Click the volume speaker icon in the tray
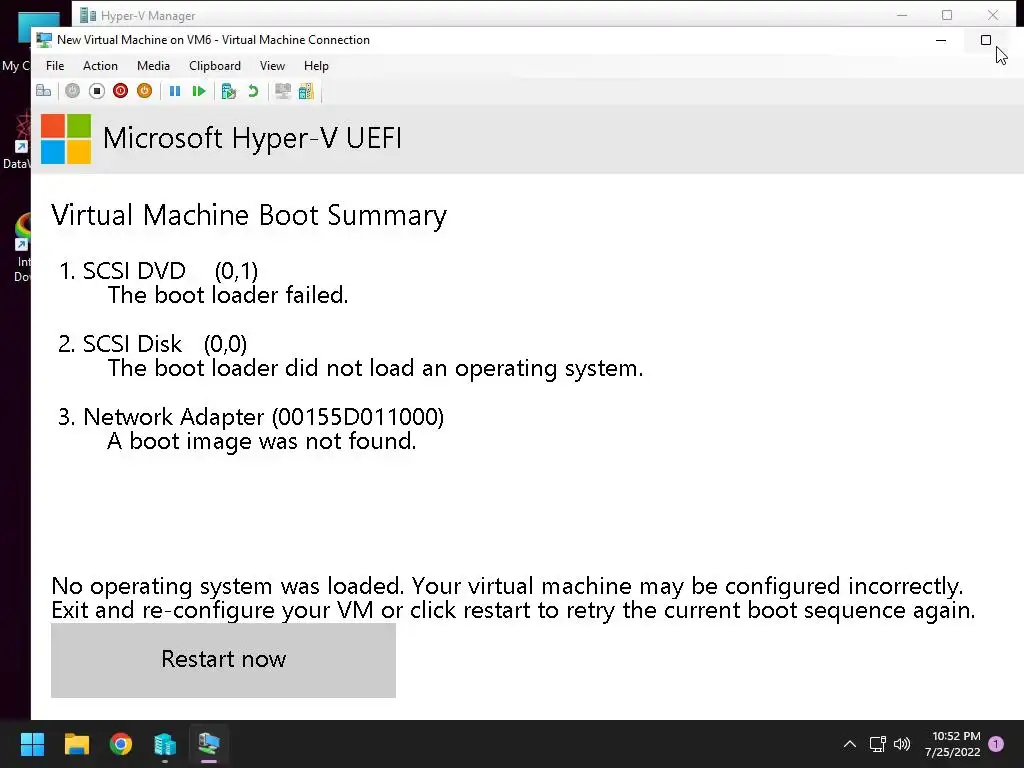Viewport: 1024px width, 768px height. (x=902, y=744)
